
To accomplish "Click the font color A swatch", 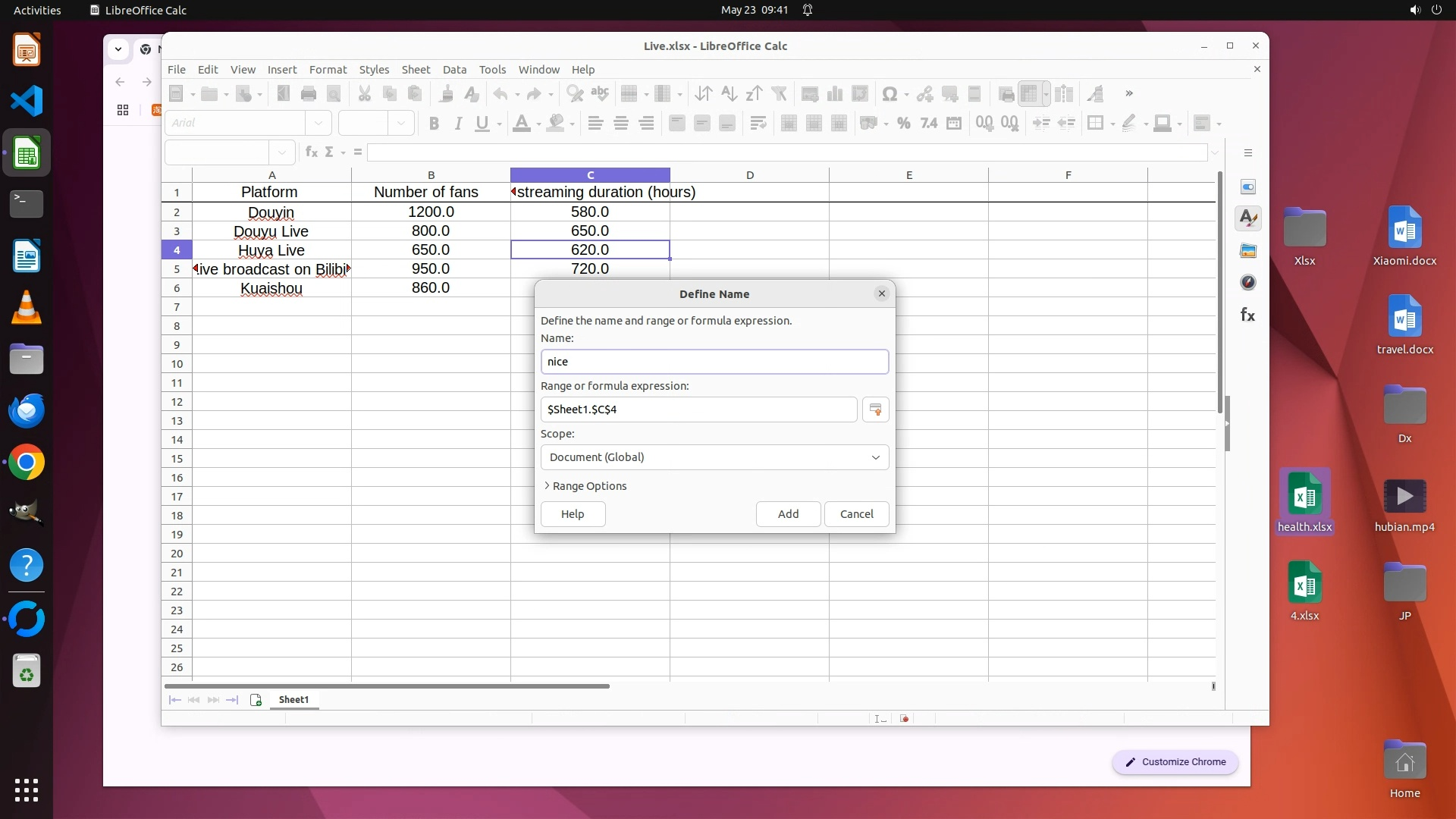I will click(521, 124).
